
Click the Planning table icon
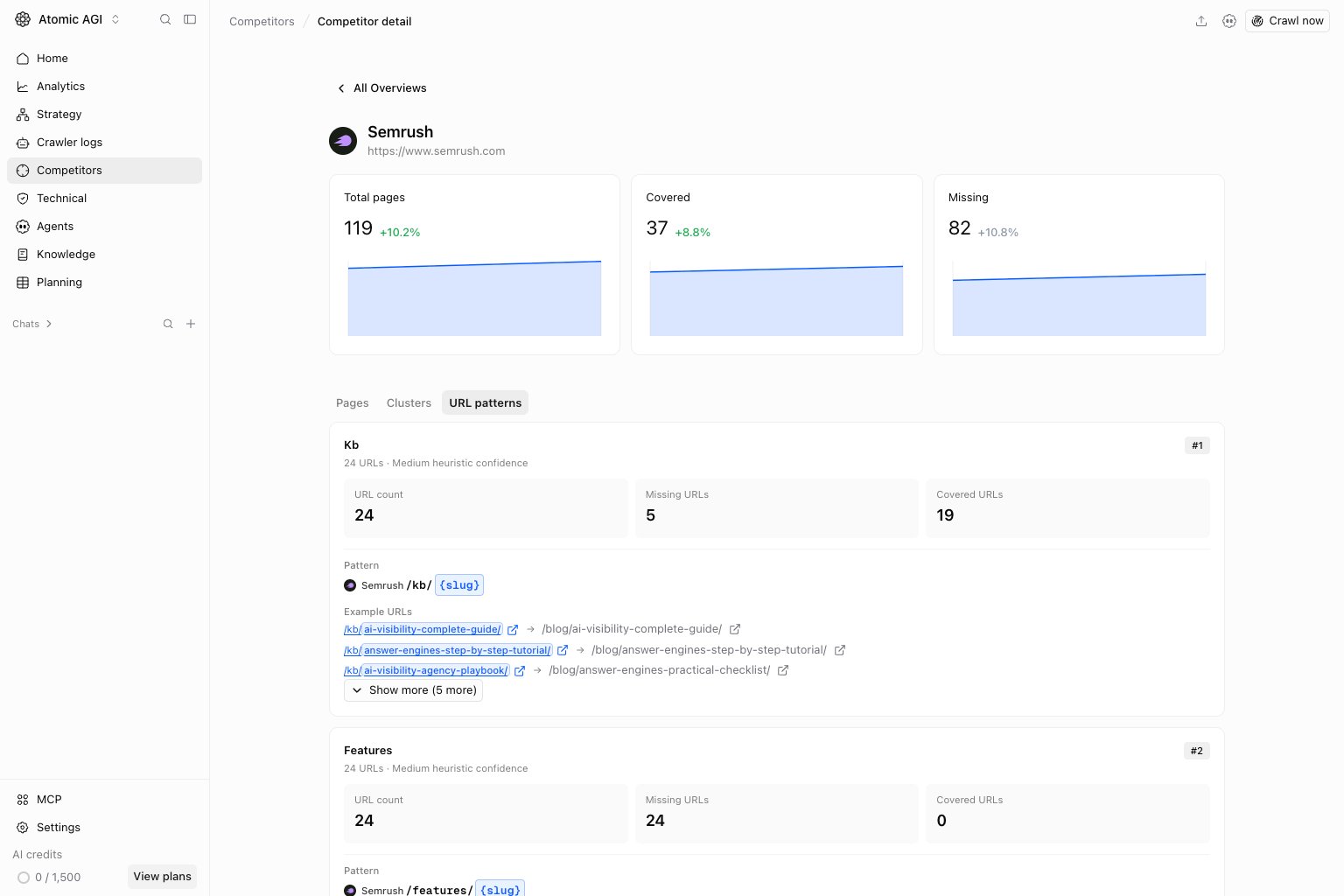click(23, 283)
